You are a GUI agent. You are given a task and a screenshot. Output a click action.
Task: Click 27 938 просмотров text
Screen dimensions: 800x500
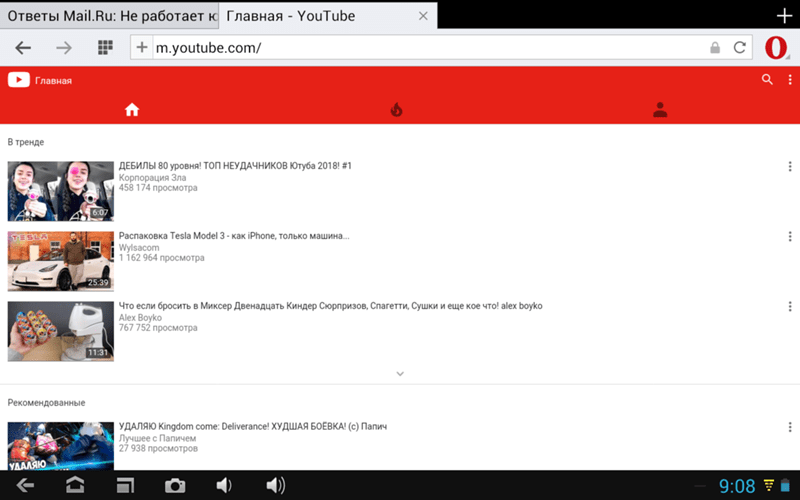[x=158, y=448]
